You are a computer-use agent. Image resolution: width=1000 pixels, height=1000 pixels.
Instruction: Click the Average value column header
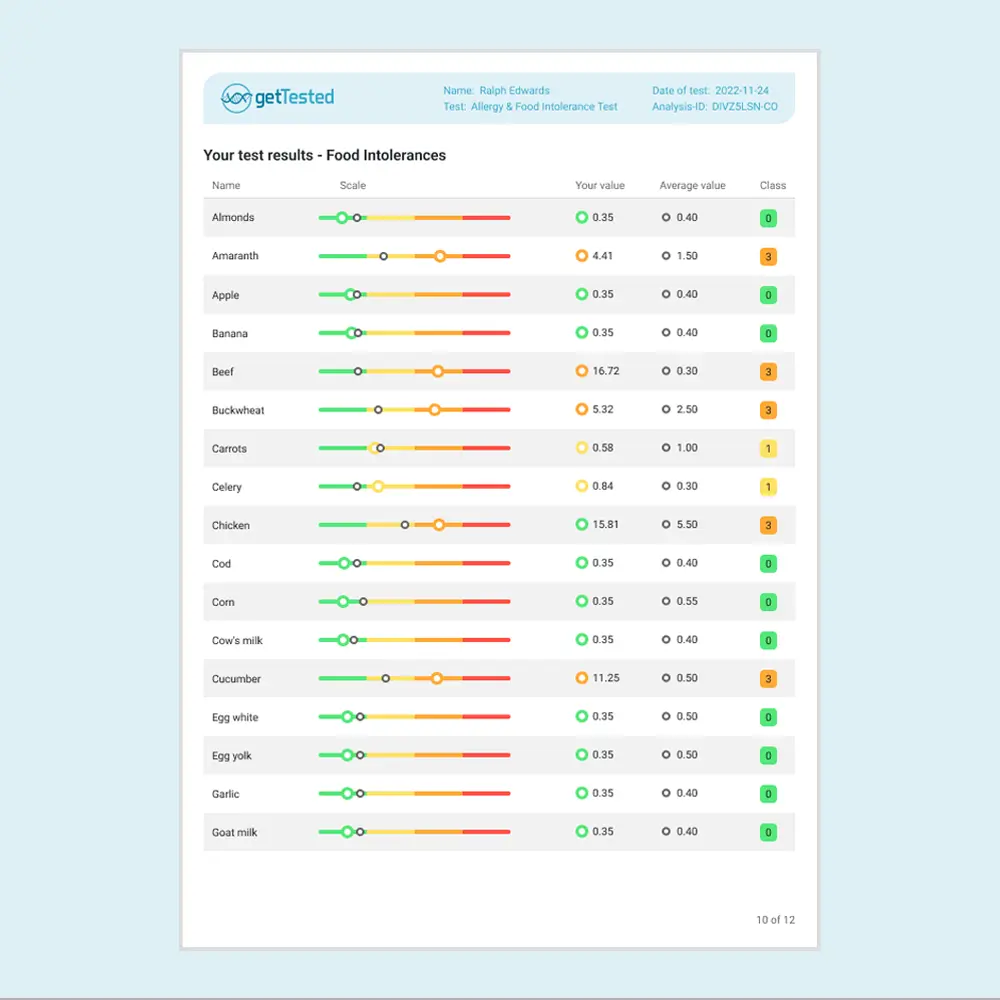click(692, 185)
